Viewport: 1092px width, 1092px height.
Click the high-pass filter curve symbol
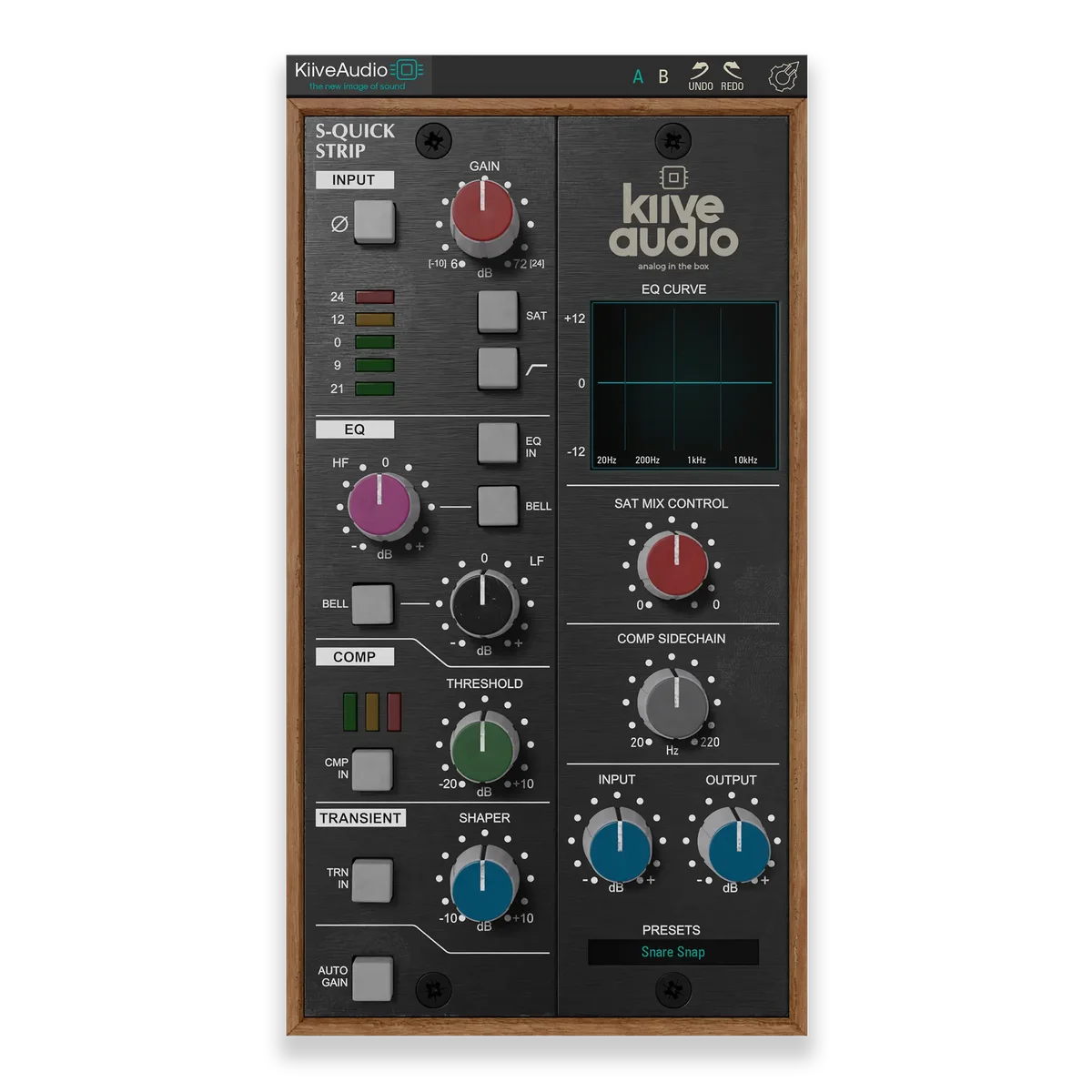click(537, 369)
